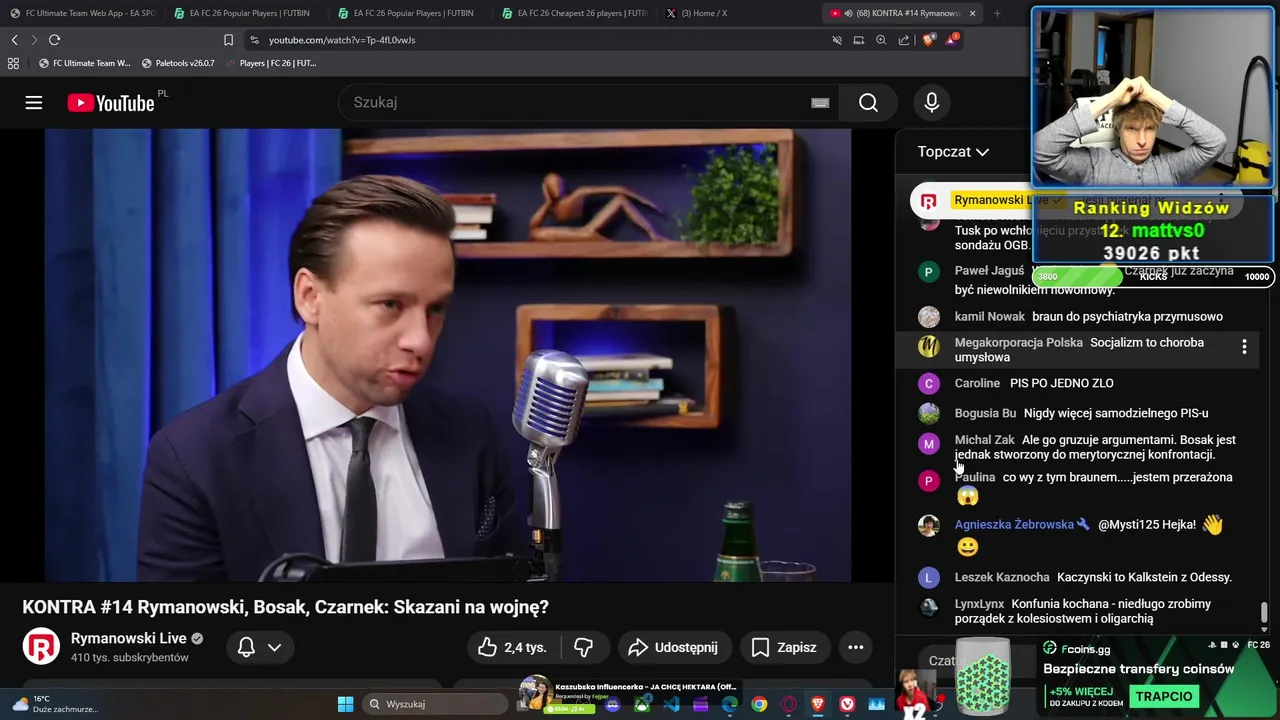Open Visual Studio Code from taskbar
This screenshot has width=1280, height=720.
point(671,704)
